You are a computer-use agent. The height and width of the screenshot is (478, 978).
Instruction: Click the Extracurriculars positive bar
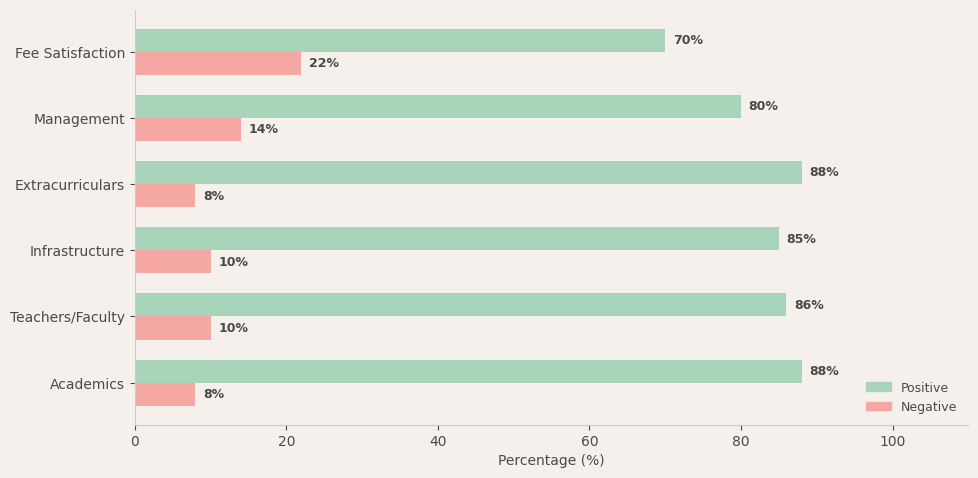click(x=468, y=173)
